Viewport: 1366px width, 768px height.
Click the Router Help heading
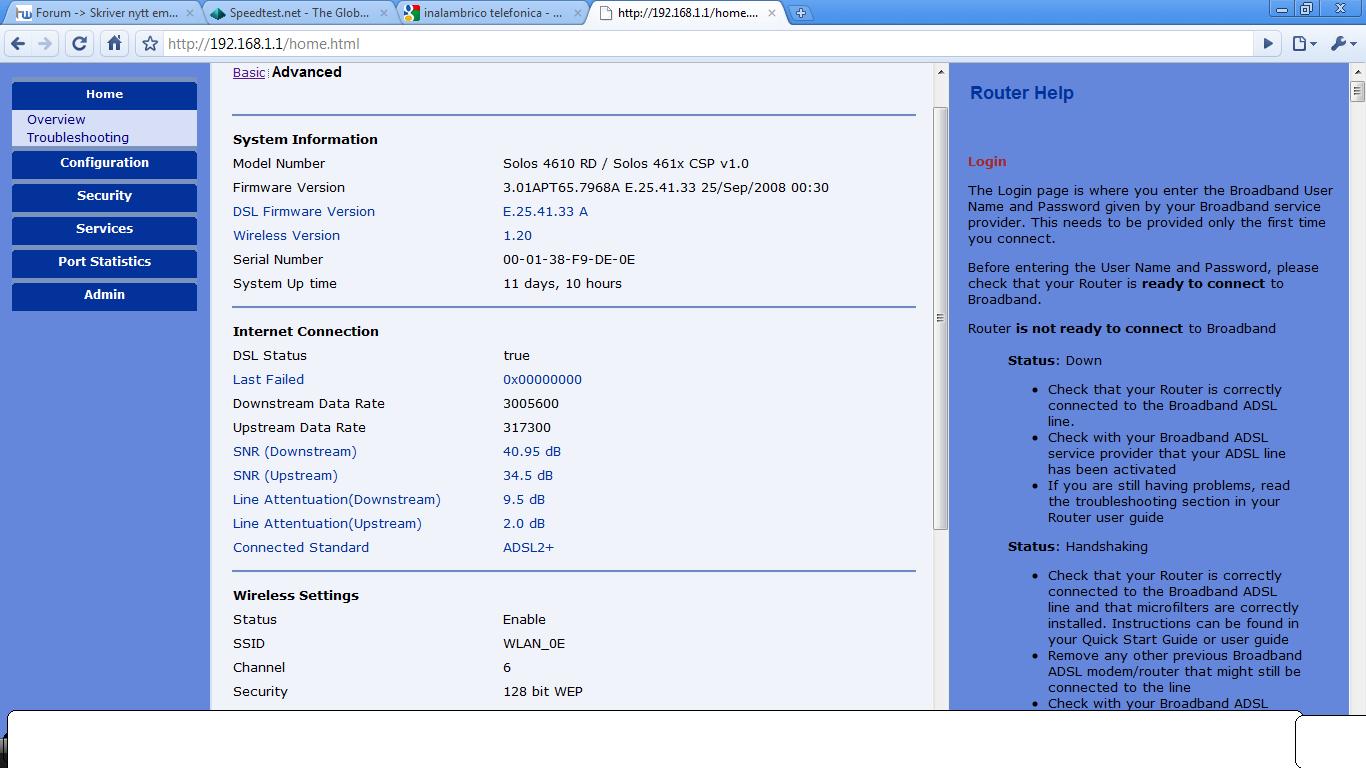[1022, 93]
